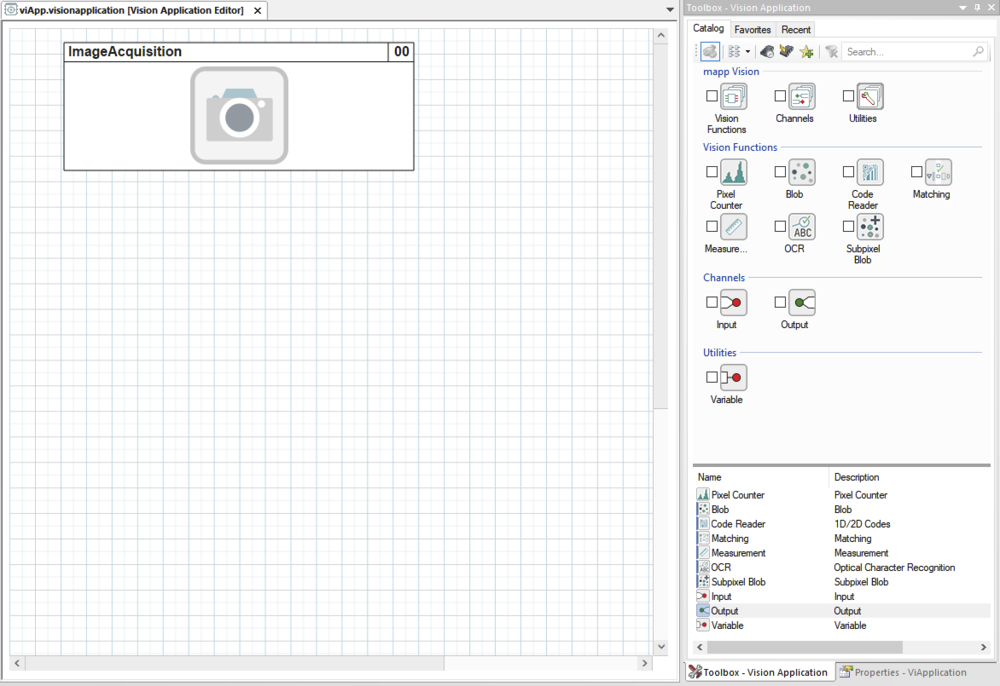Select the OCR row in list
1000x686 pixels.
842,567
